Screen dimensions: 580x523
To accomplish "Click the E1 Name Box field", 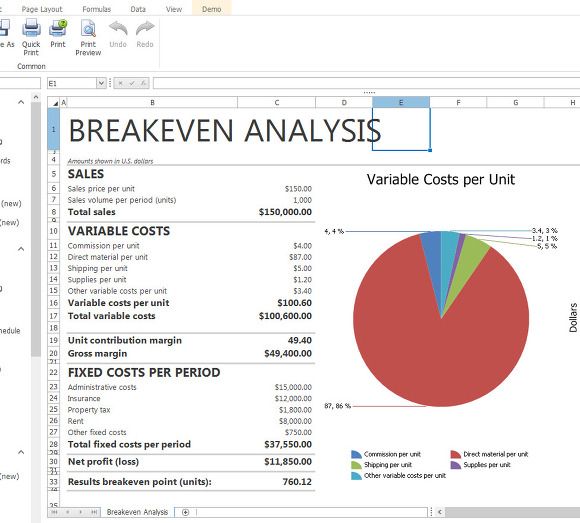I will coord(72,83).
